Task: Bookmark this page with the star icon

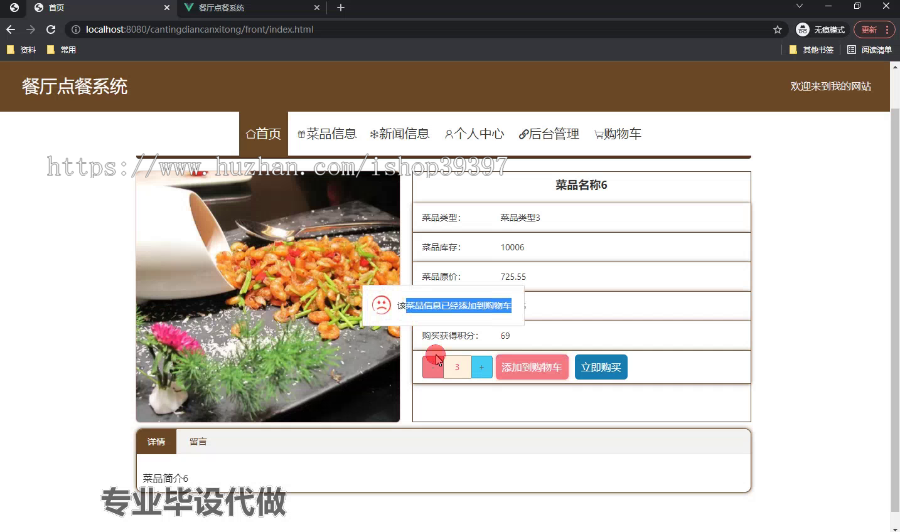Action: [777, 29]
